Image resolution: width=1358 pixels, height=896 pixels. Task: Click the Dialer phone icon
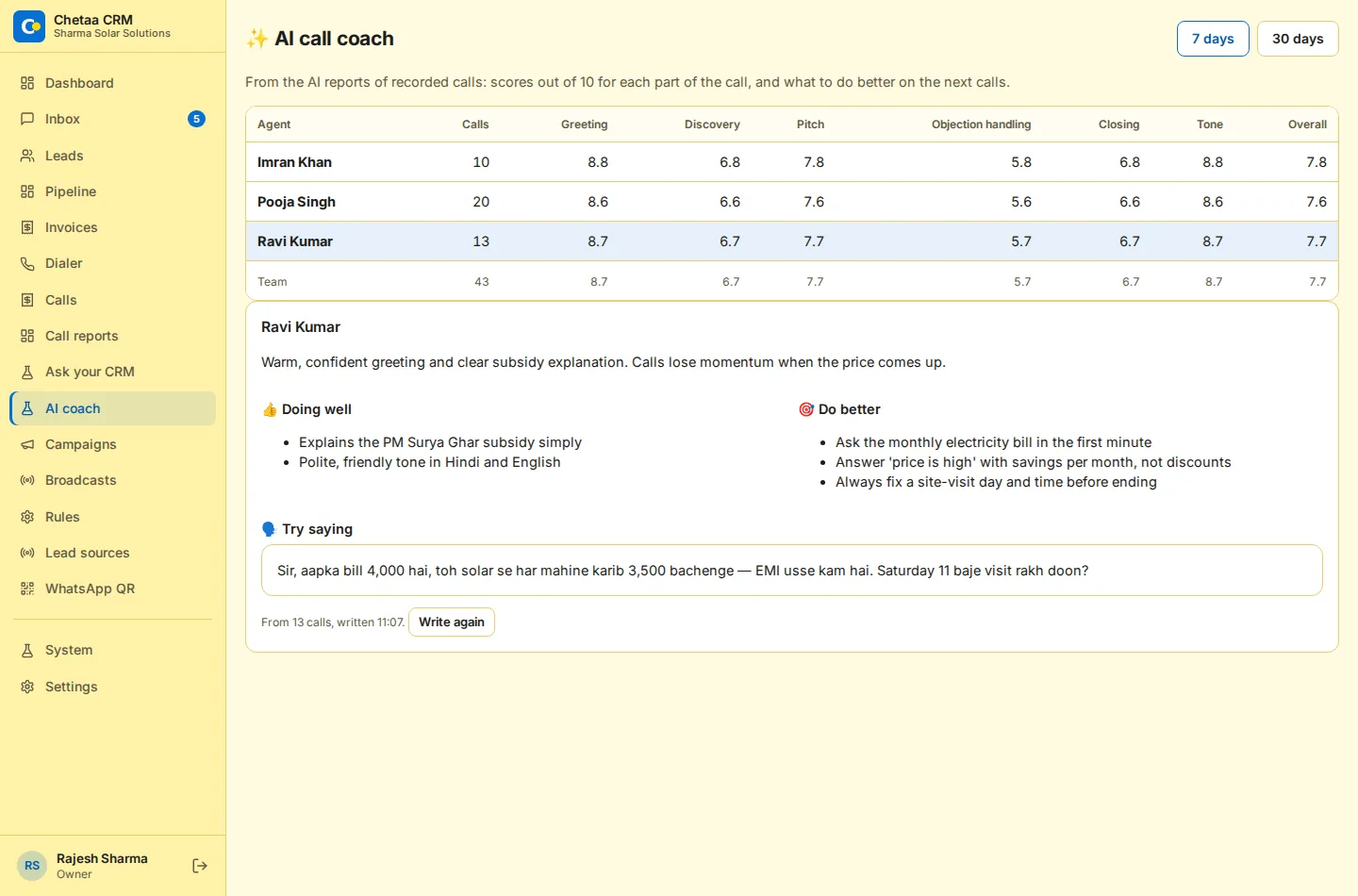(27, 263)
